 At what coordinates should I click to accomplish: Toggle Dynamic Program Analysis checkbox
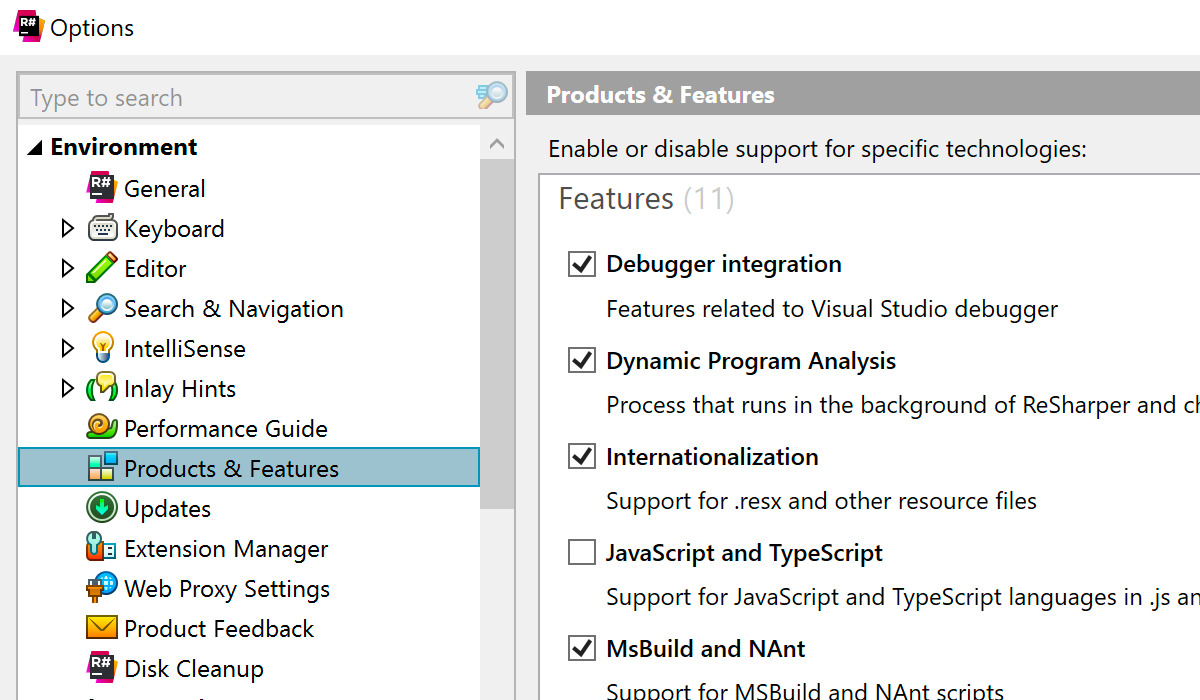pos(582,360)
